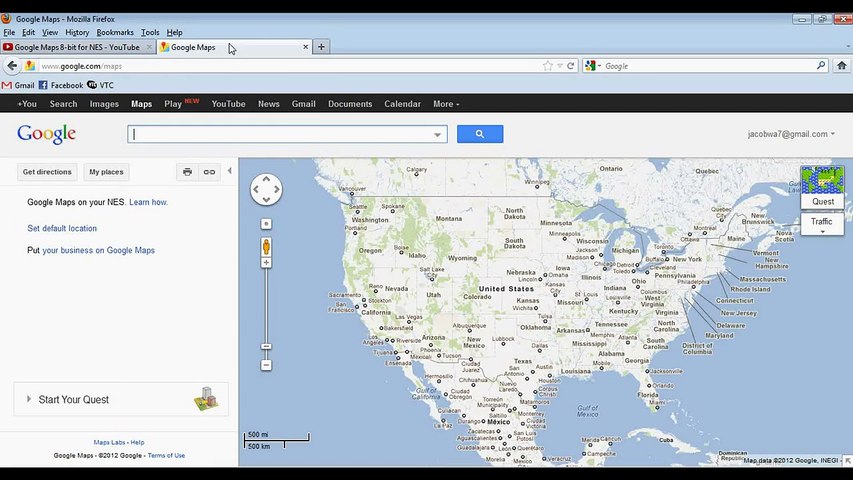Collapse the left side panel arrow

coord(230,171)
